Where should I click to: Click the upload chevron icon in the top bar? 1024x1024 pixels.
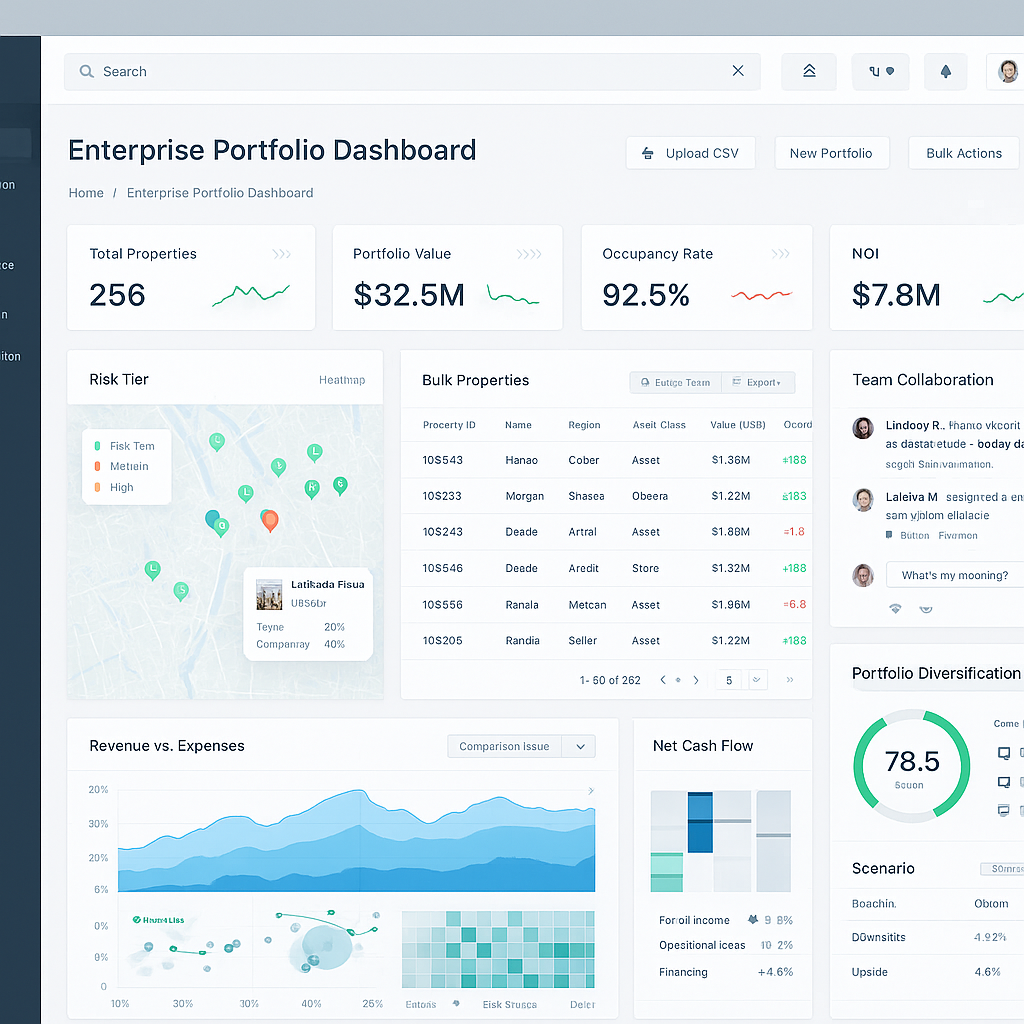(809, 71)
